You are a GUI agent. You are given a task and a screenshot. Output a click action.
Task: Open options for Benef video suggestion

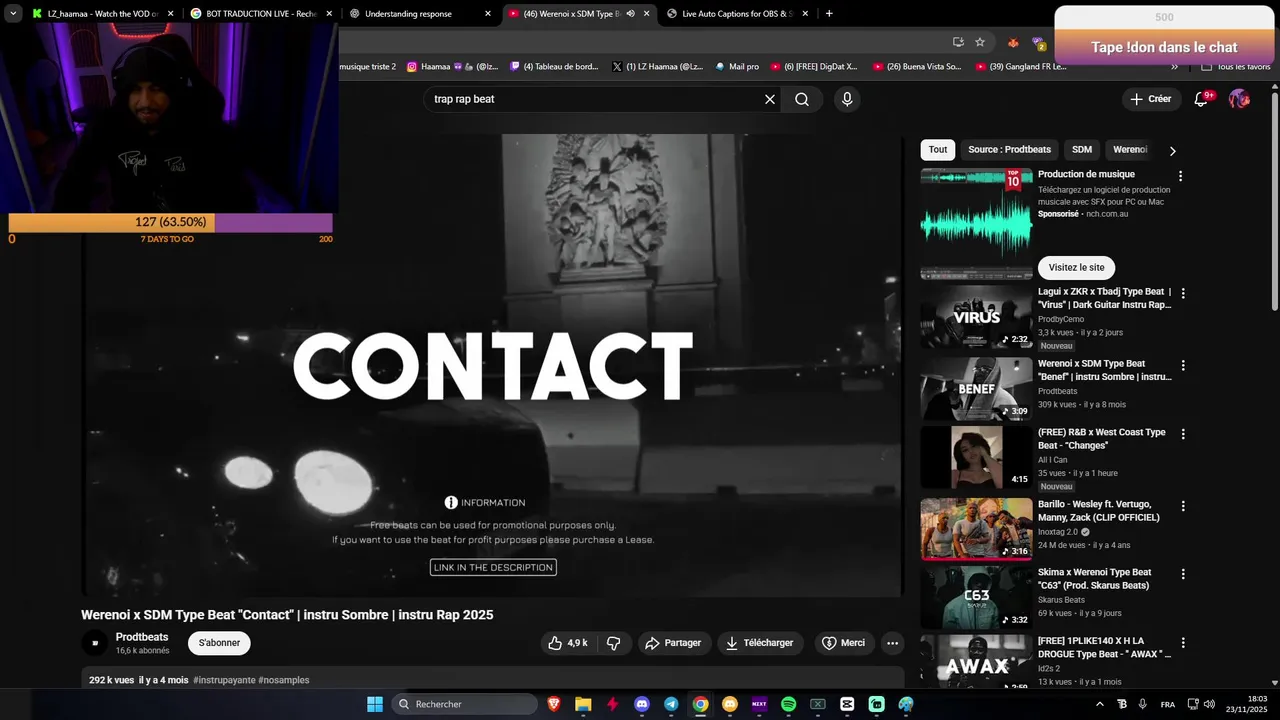pos(1183,366)
